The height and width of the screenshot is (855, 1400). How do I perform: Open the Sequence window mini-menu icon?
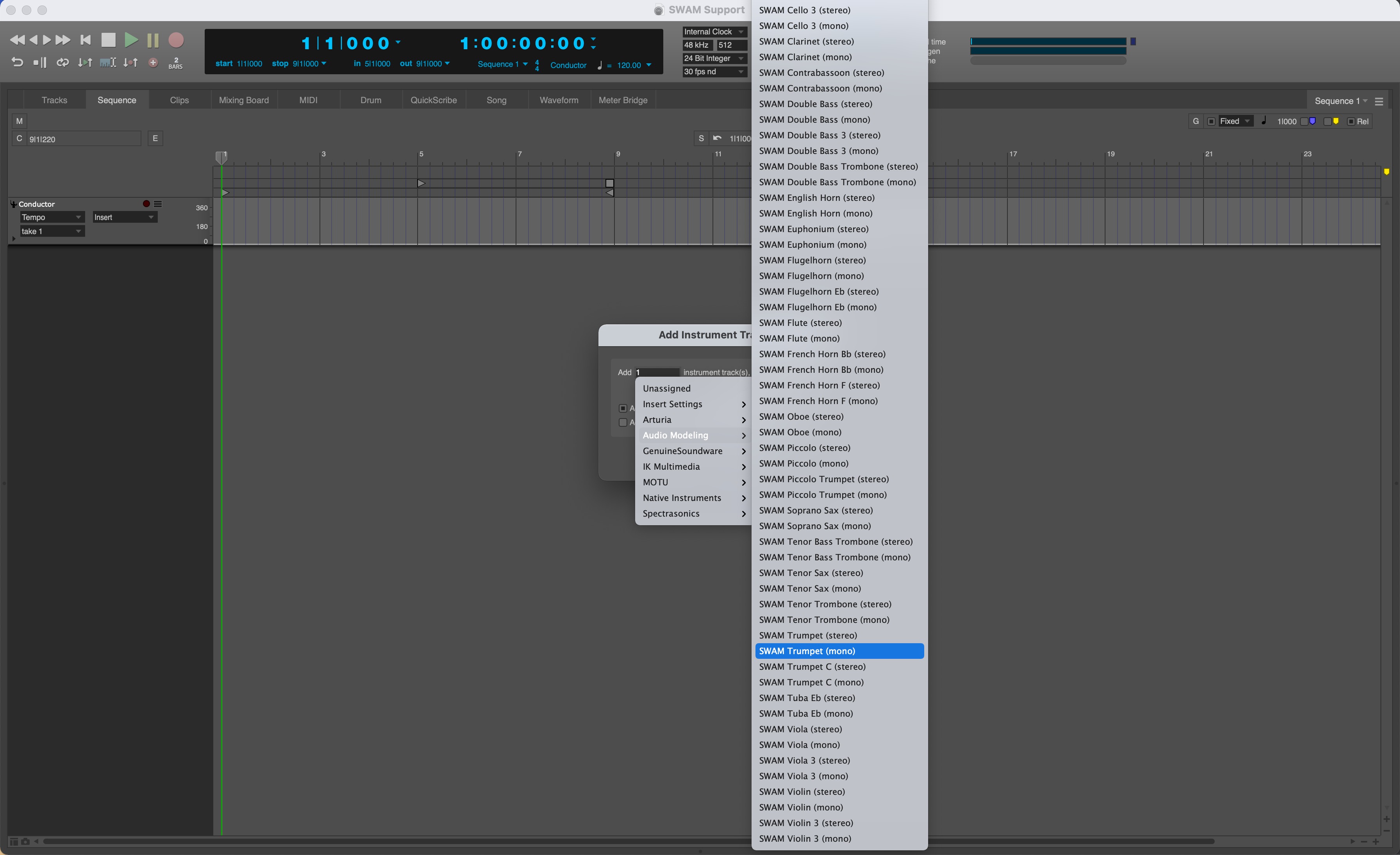(x=1379, y=101)
